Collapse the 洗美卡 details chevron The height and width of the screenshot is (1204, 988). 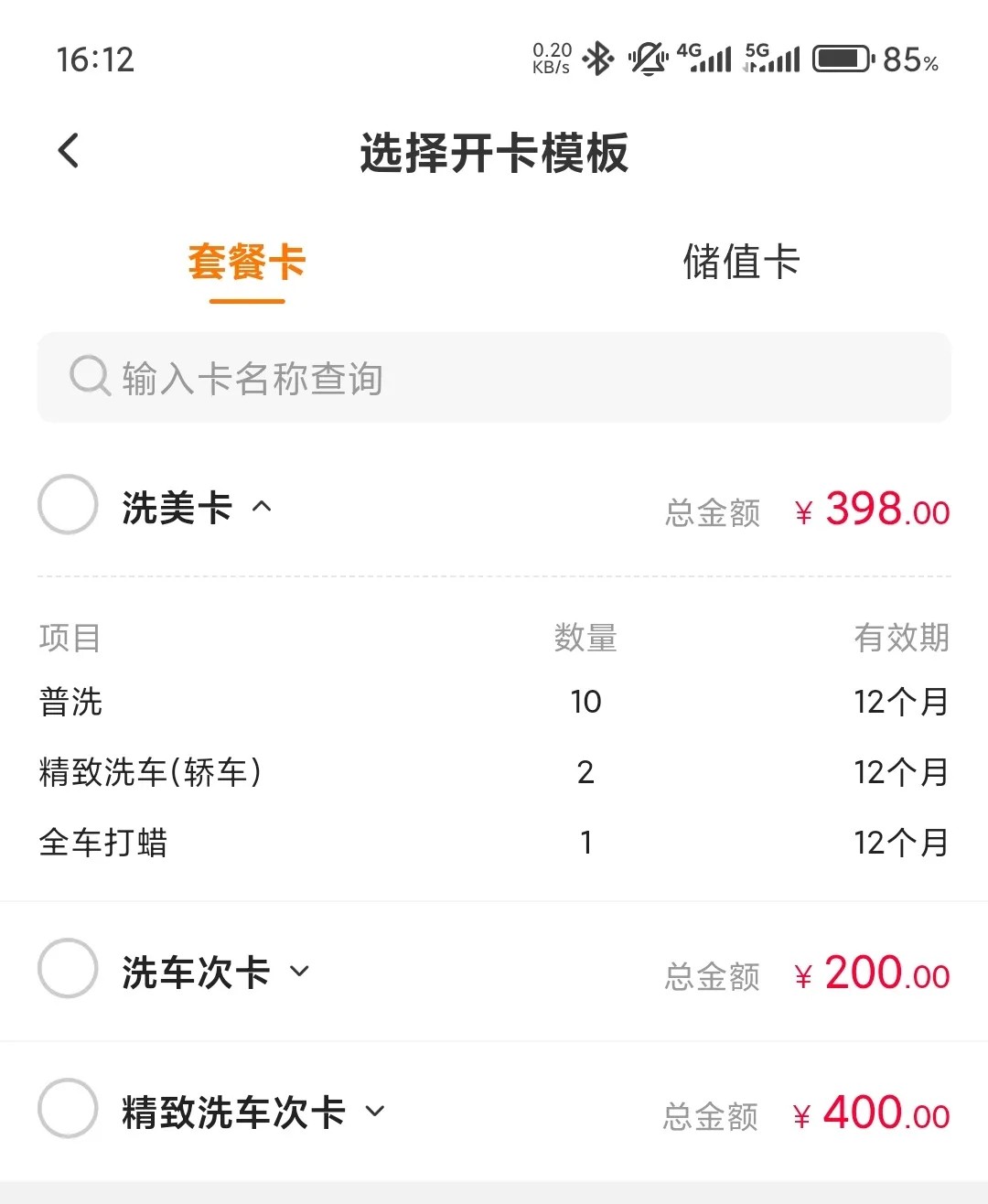click(x=263, y=506)
